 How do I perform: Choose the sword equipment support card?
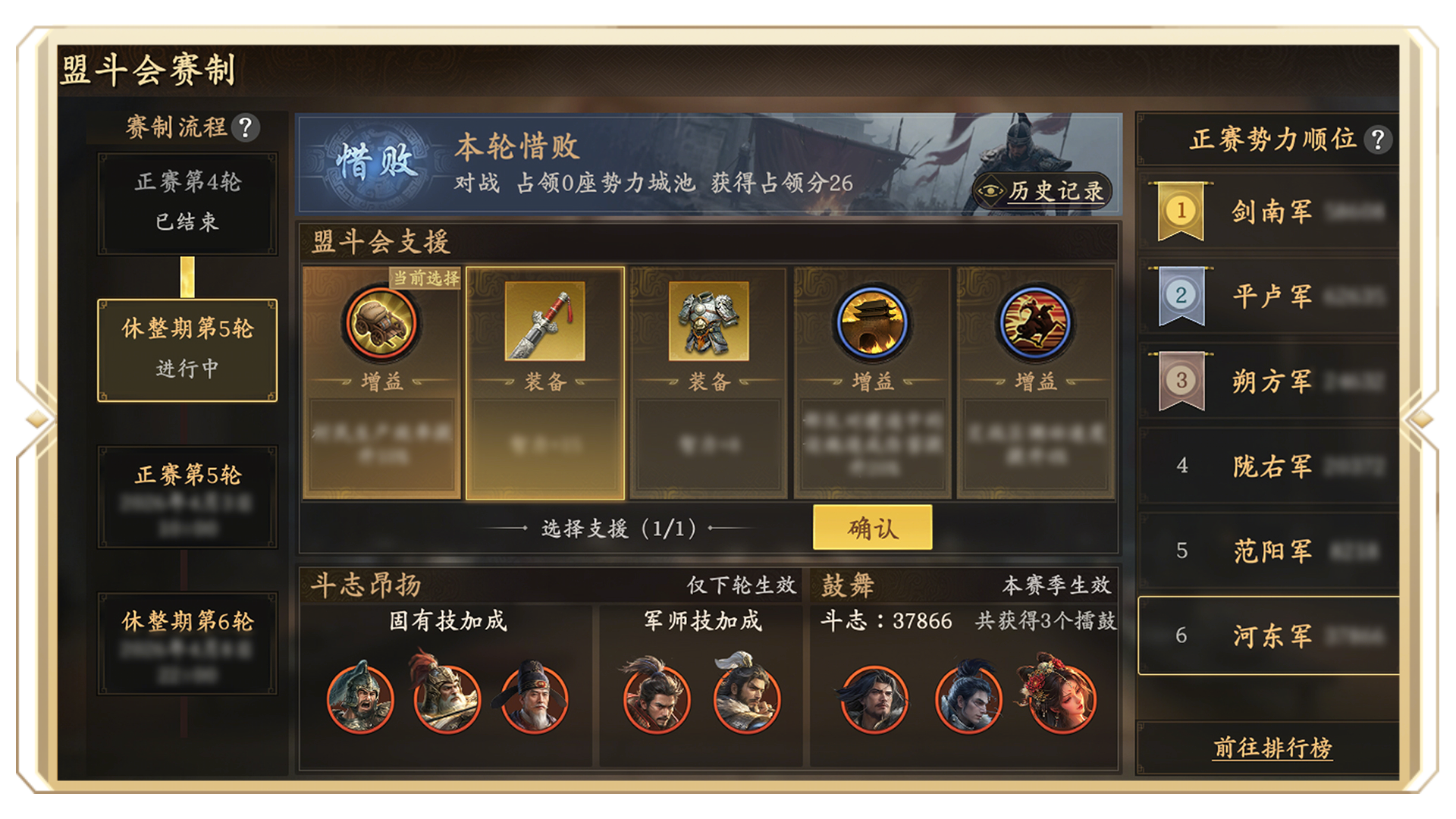tap(545, 383)
